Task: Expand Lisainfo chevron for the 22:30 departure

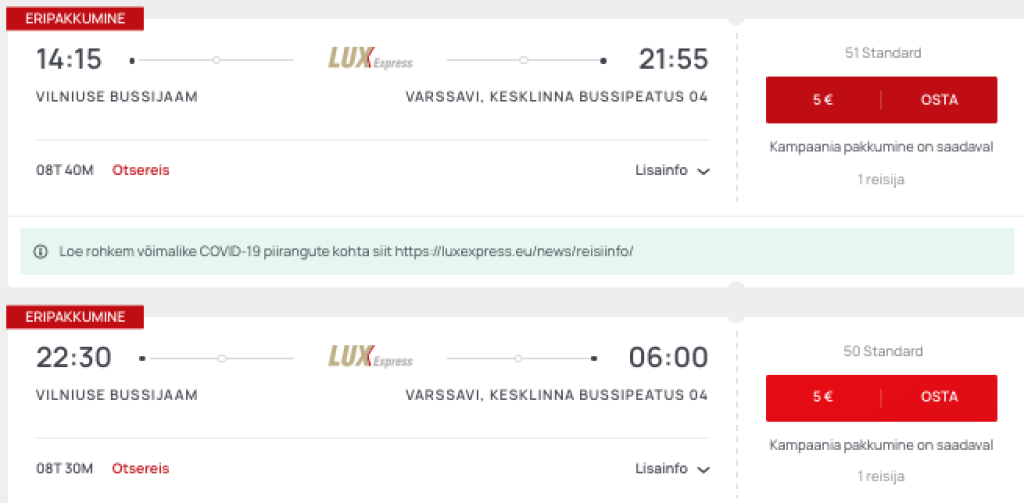Action: click(704, 469)
